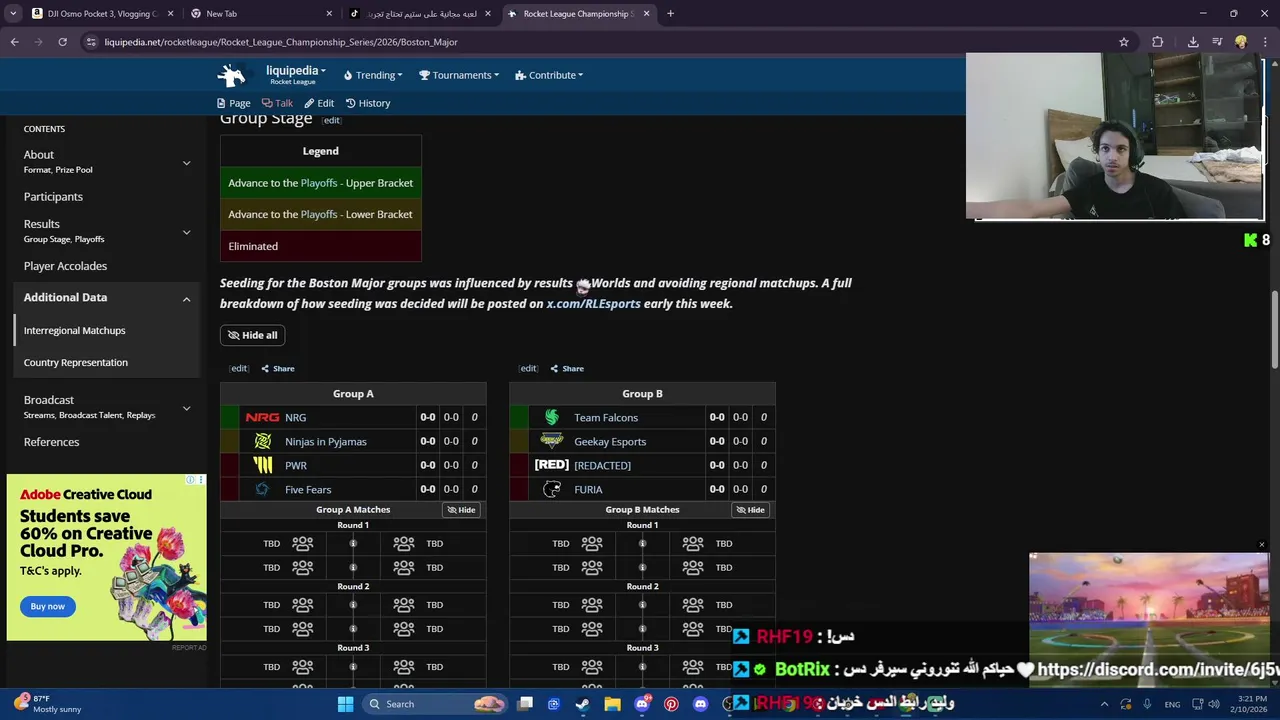
Task: Bookmark this page with star icon
Action: (1124, 42)
